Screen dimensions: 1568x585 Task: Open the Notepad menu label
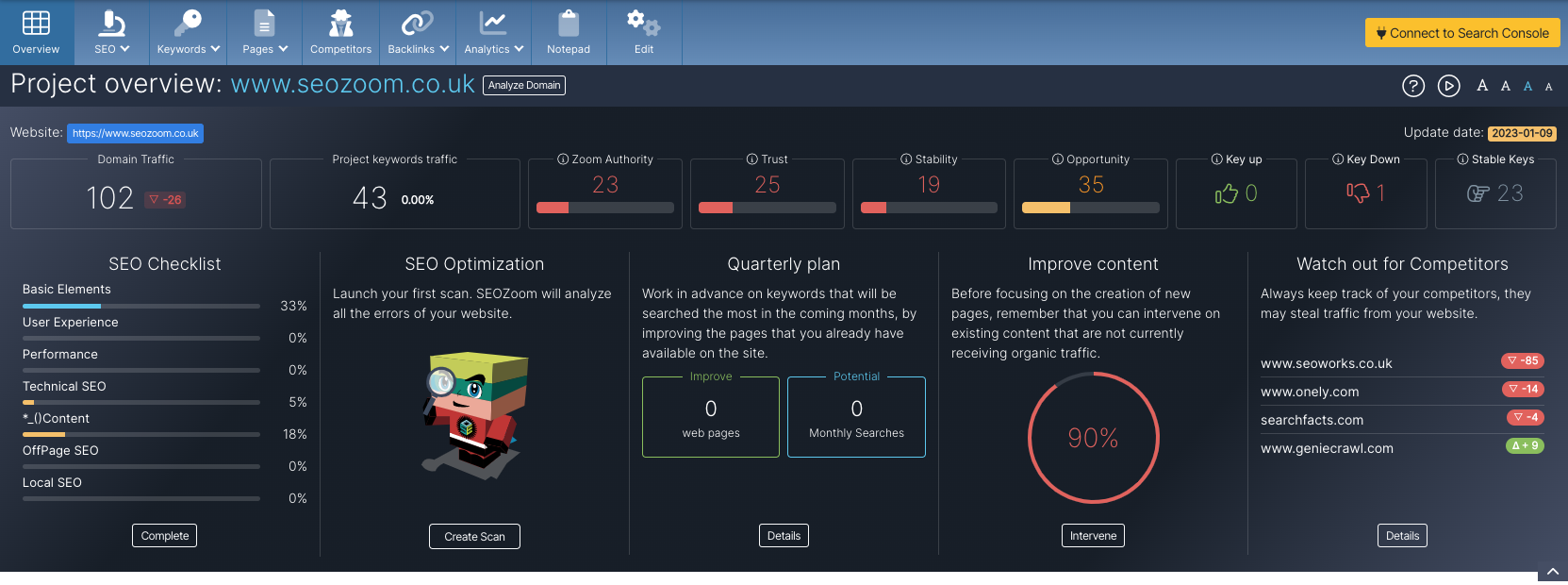click(569, 49)
